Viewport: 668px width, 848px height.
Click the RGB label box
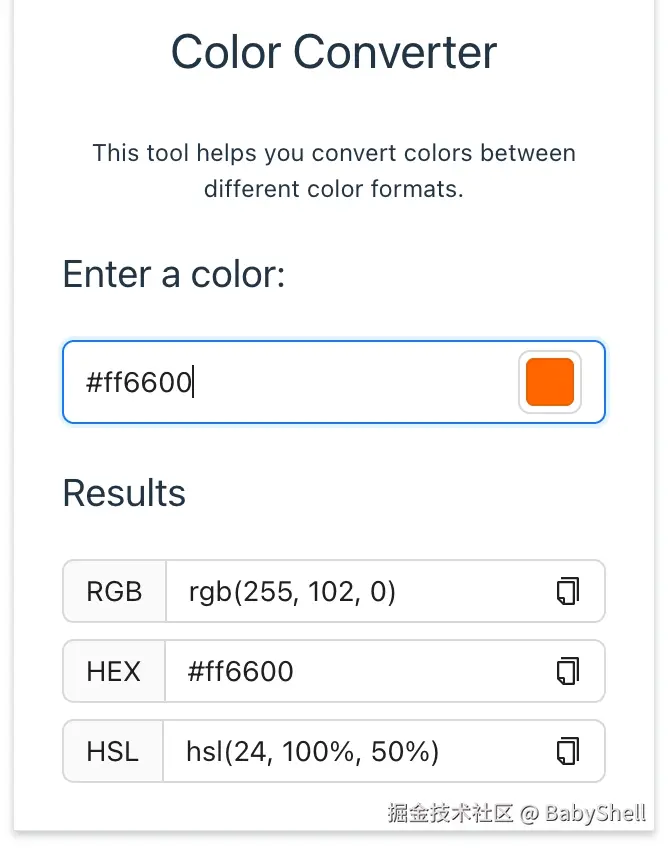pyautogui.click(x=114, y=592)
